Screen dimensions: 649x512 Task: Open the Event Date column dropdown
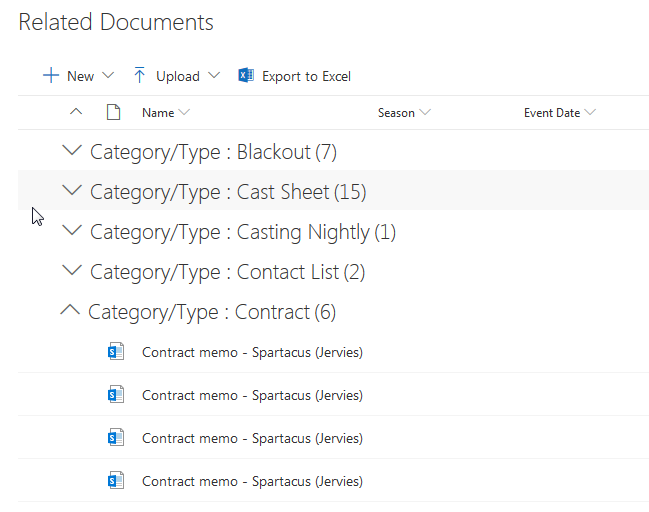tap(590, 113)
